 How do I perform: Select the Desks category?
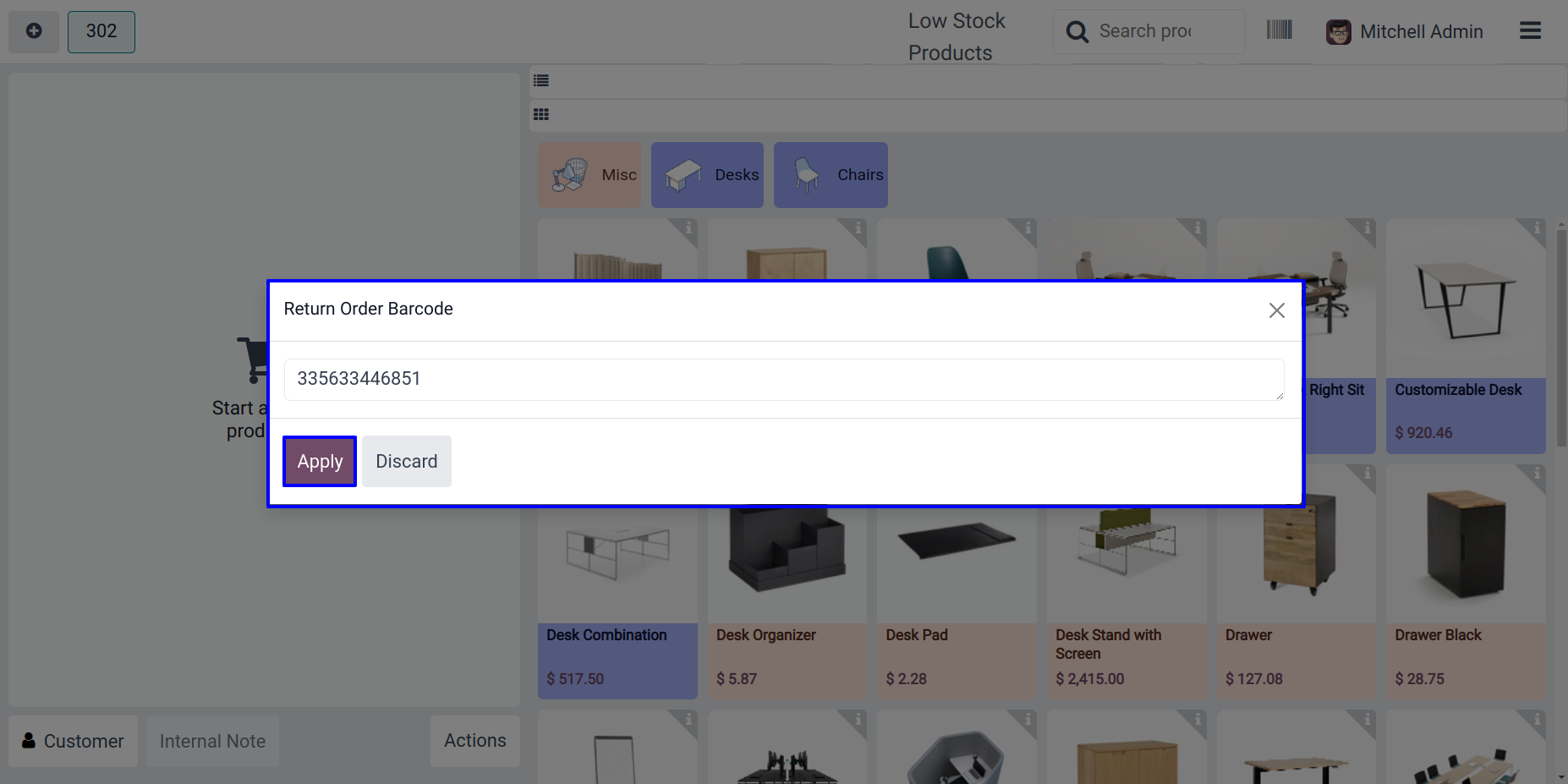[x=707, y=175]
